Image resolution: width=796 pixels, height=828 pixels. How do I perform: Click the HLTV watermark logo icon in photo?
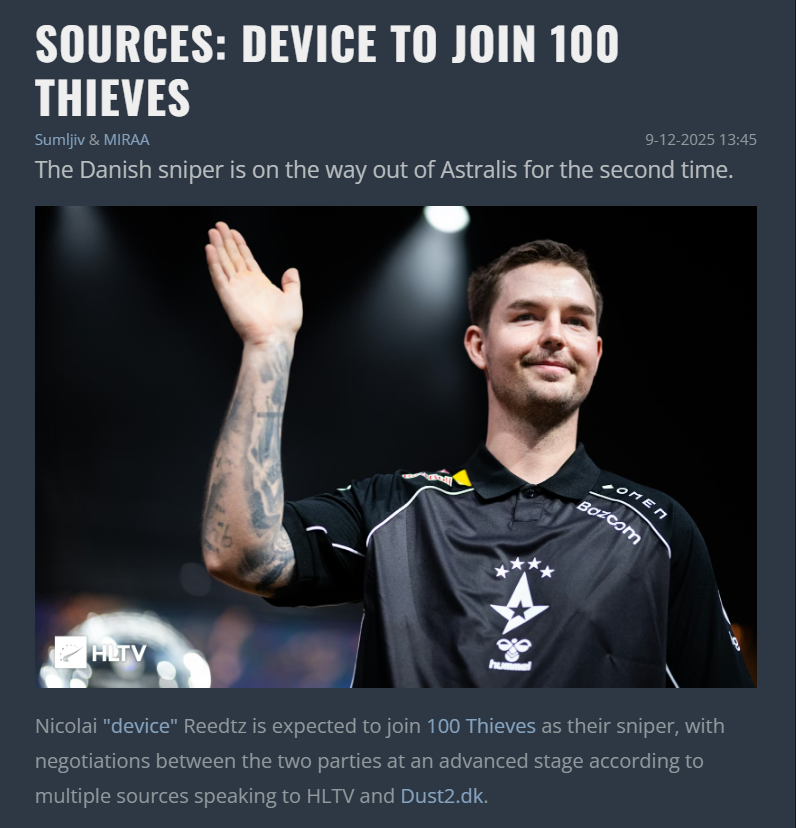tap(70, 652)
